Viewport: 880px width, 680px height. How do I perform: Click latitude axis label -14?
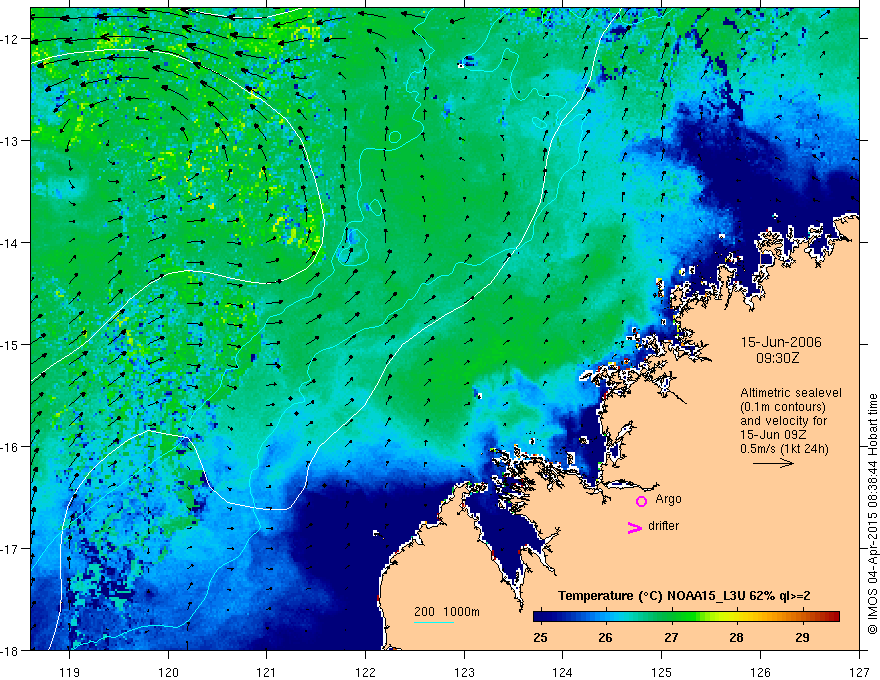point(10,243)
